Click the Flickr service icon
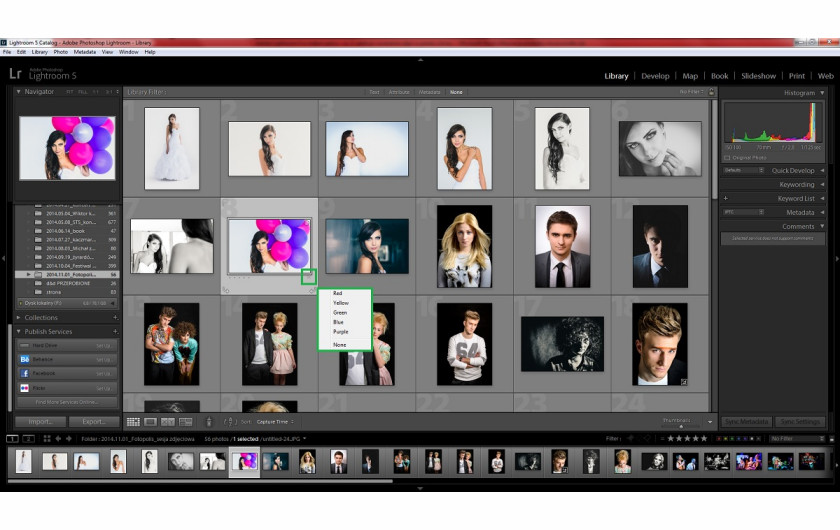 pos(25,388)
